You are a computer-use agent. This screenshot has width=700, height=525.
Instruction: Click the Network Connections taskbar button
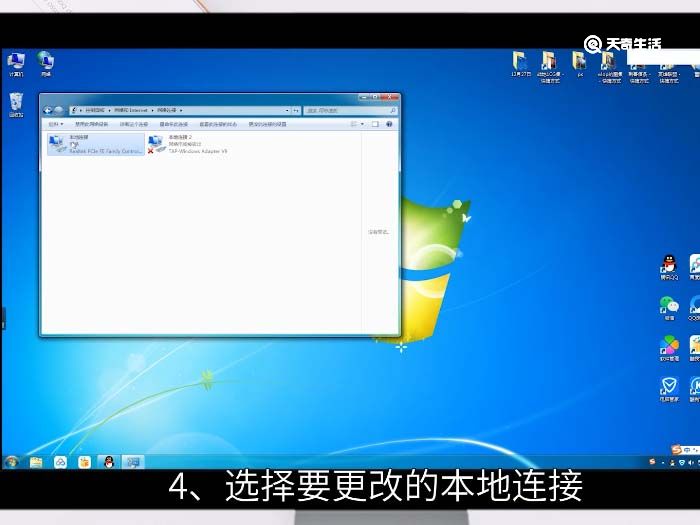[x=133, y=462]
